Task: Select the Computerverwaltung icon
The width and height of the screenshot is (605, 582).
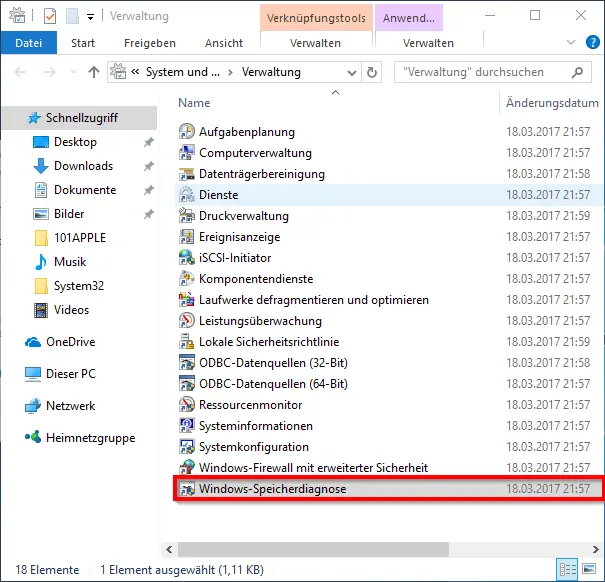Action: pos(187,153)
